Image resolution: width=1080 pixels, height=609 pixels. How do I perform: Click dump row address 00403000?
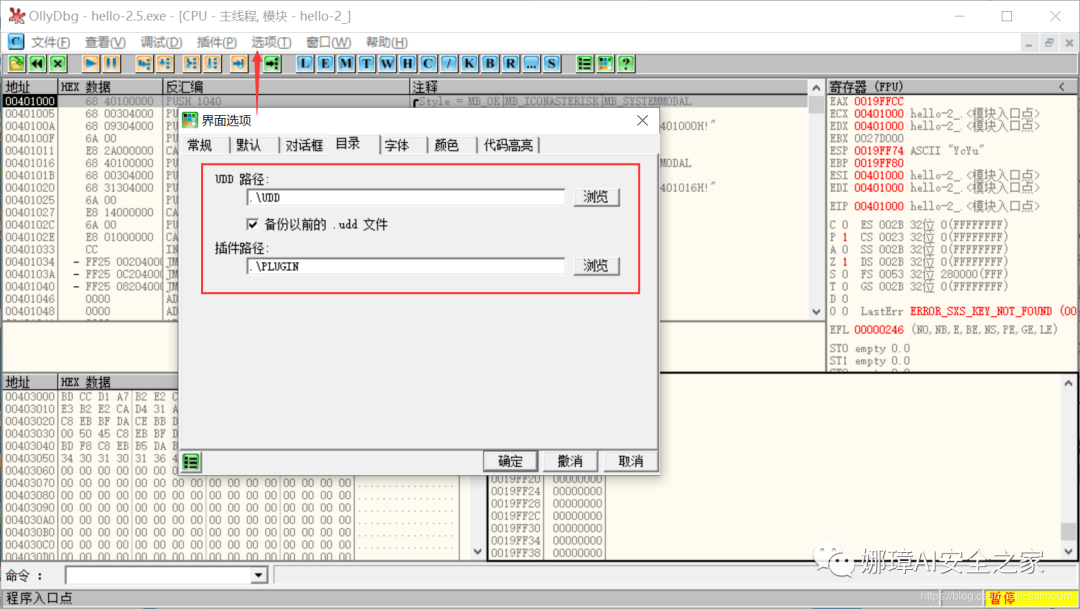(x=30, y=397)
